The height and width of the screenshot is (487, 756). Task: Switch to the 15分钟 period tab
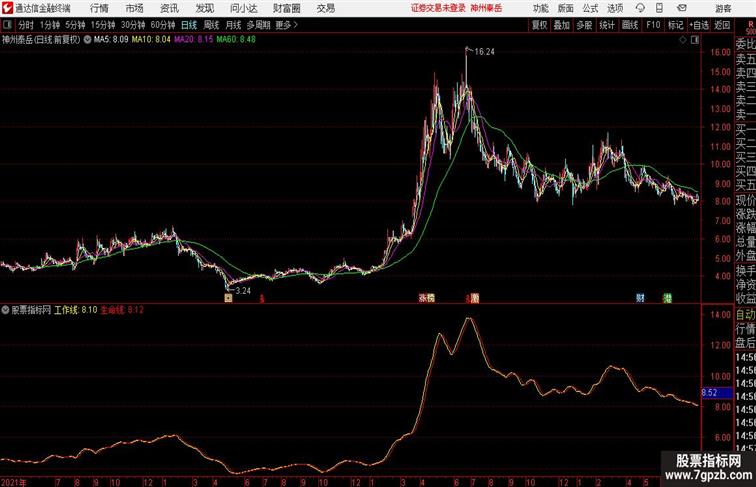pos(103,25)
